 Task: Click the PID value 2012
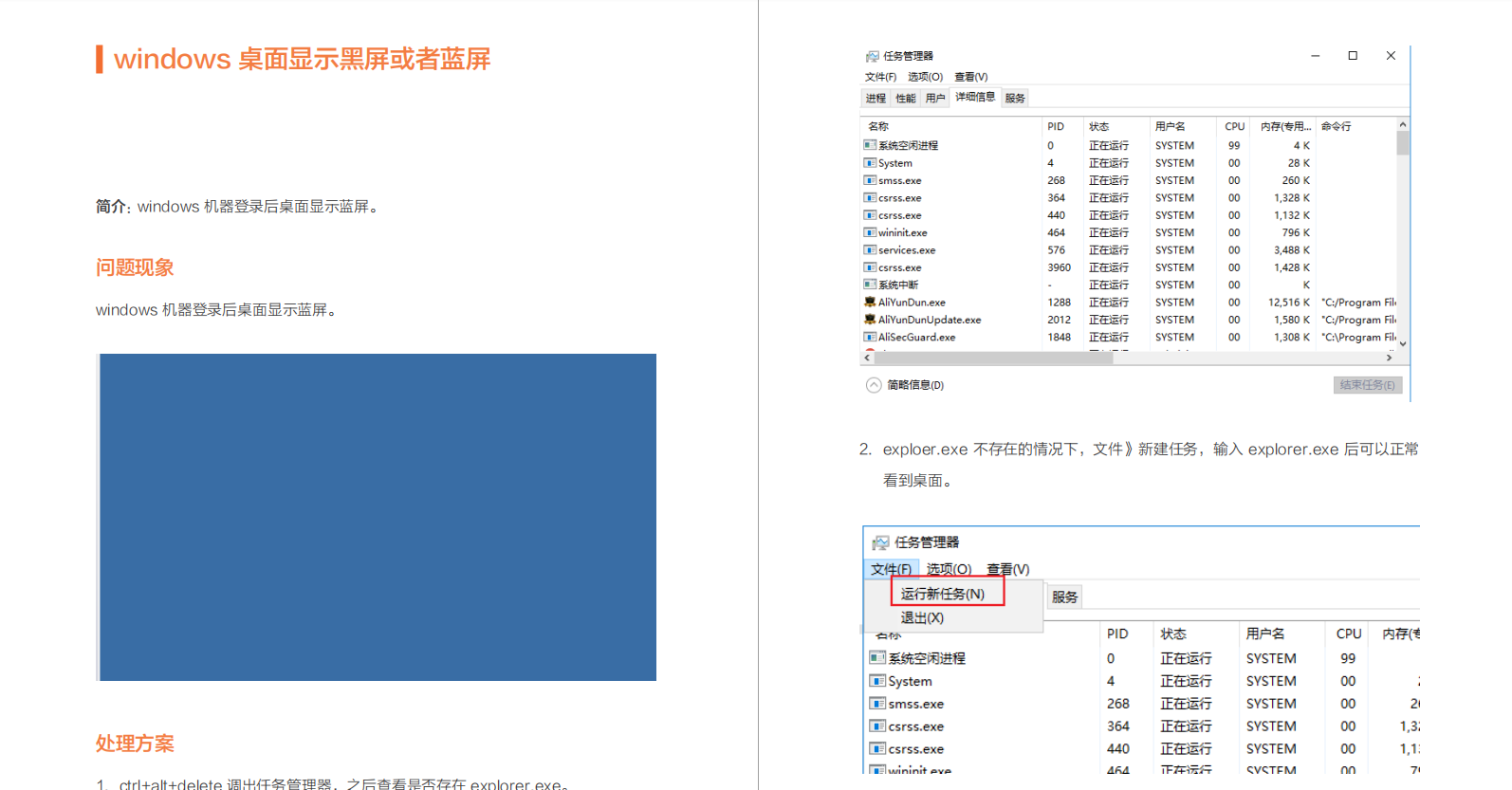[x=1059, y=320]
